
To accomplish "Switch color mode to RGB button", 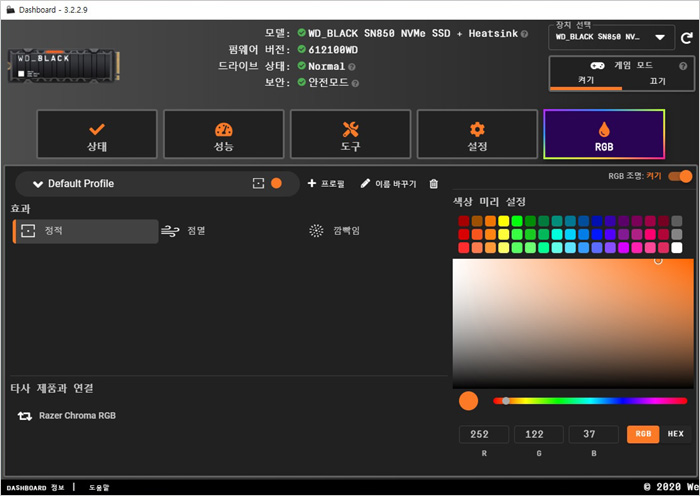I will (643, 434).
